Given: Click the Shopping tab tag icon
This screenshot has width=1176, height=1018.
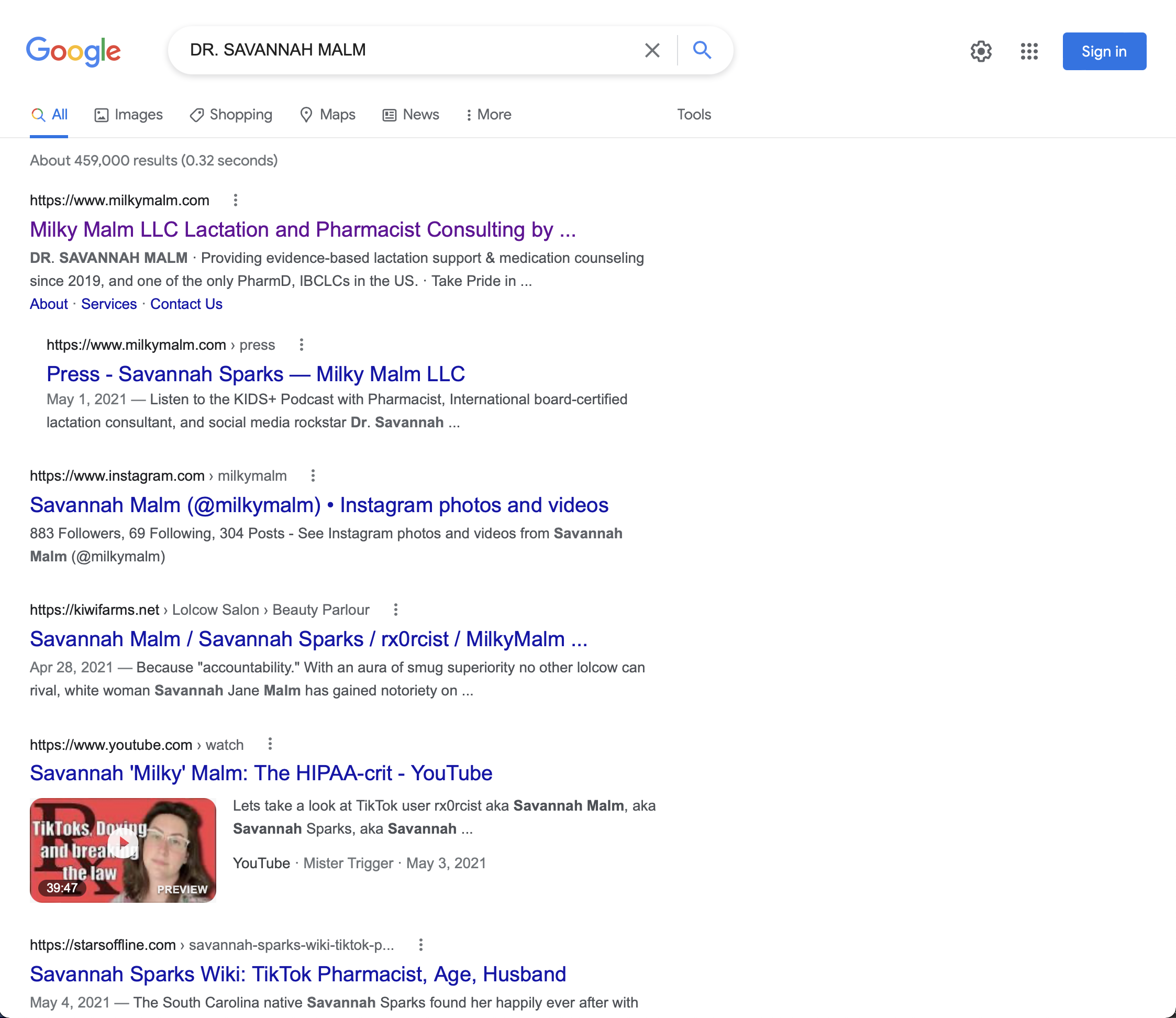Looking at the screenshot, I should [196, 115].
